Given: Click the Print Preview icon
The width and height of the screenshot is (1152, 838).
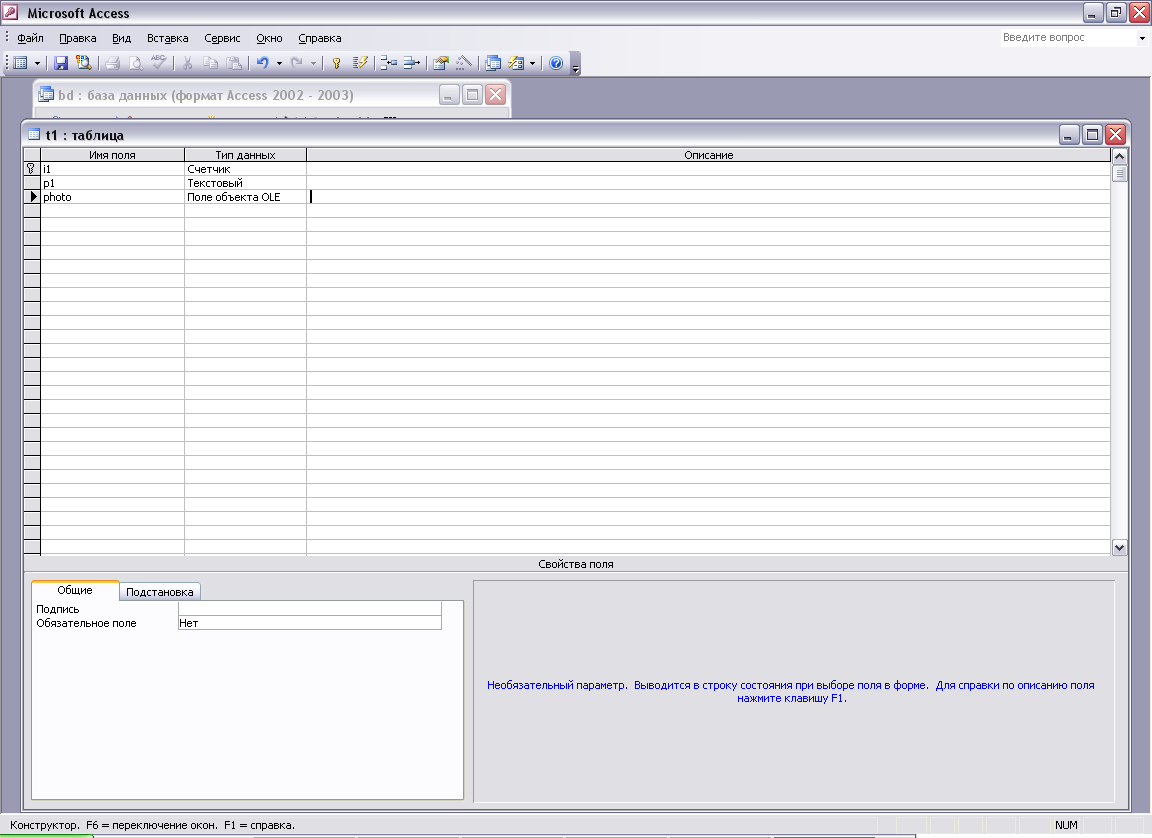Looking at the screenshot, I should pyautogui.click(x=135, y=63).
